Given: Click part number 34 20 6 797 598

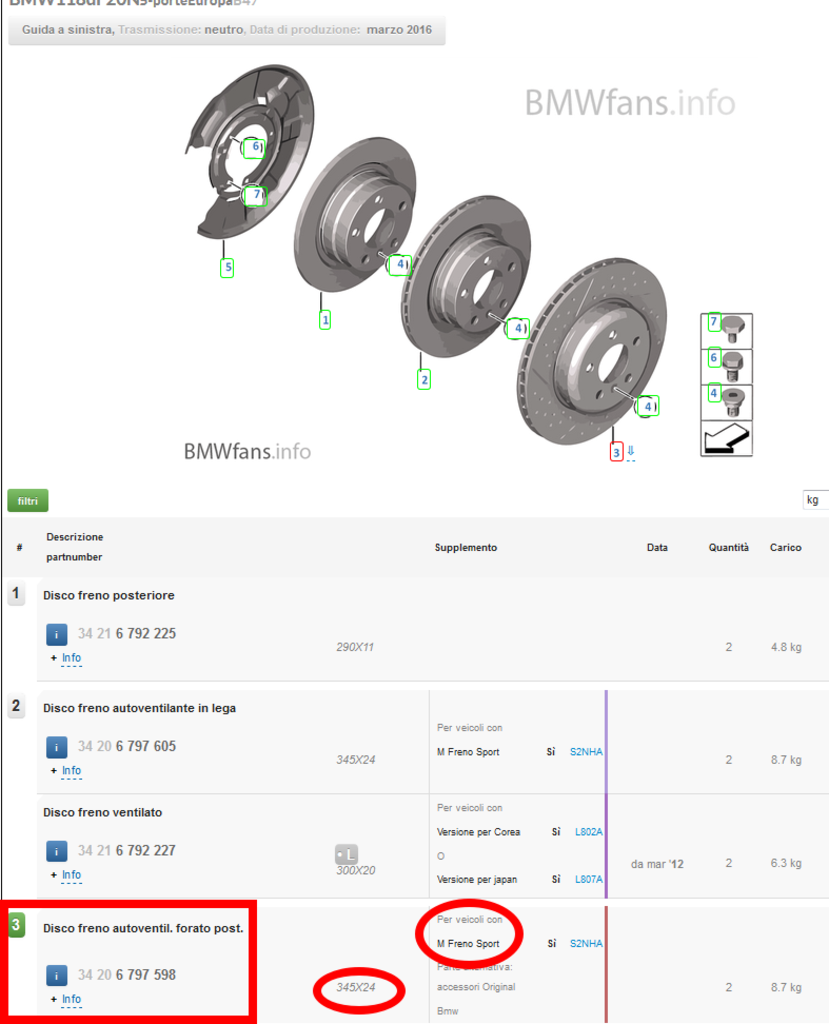Looking at the screenshot, I should pyautogui.click(x=127, y=975).
